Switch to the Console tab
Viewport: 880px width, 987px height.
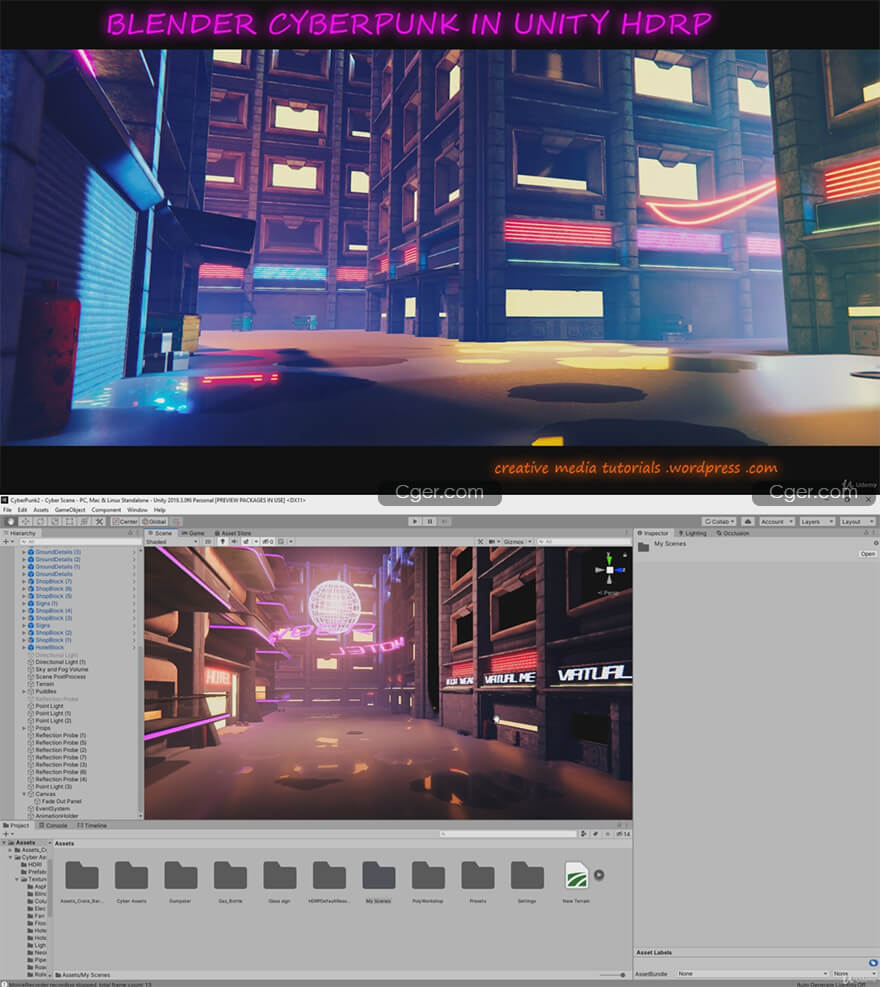click(x=53, y=825)
